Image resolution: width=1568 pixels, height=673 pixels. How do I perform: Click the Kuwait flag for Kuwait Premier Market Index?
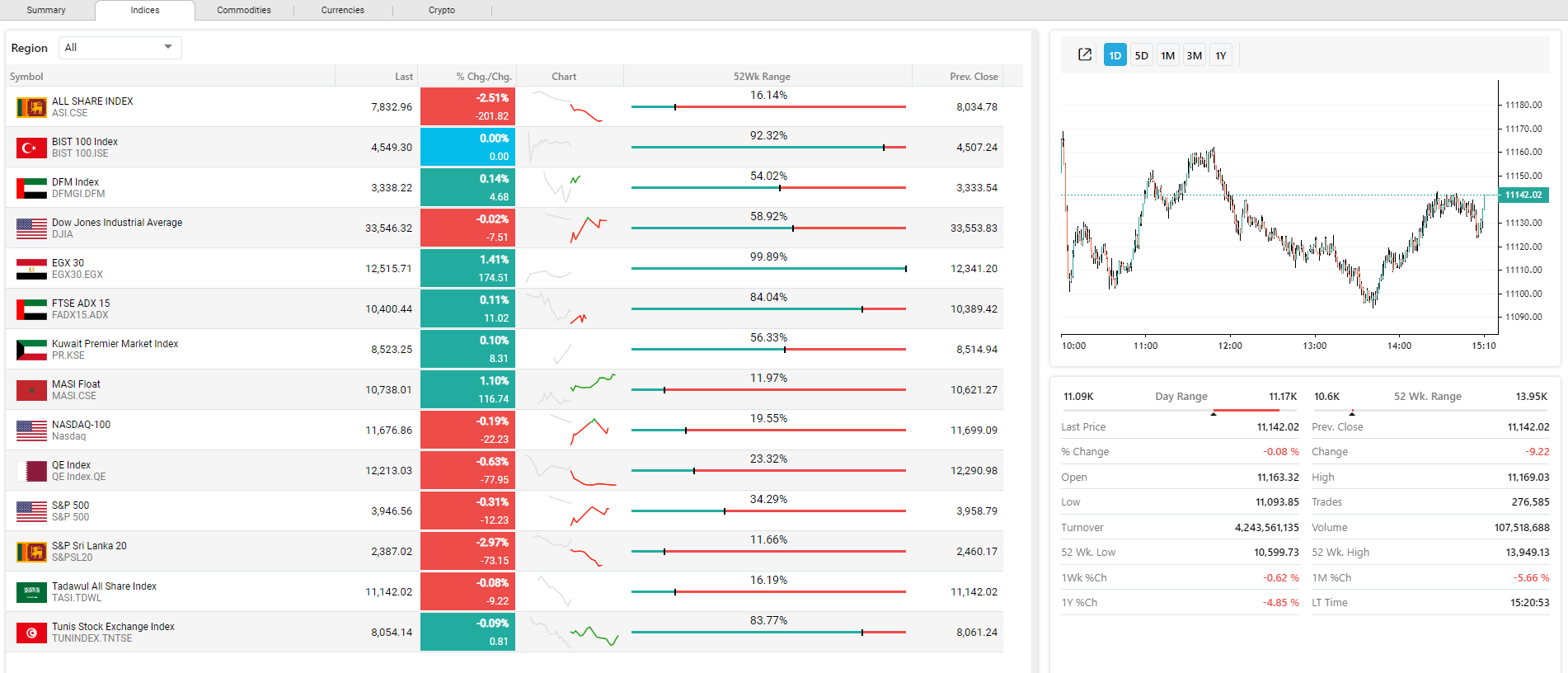coord(31,350)
